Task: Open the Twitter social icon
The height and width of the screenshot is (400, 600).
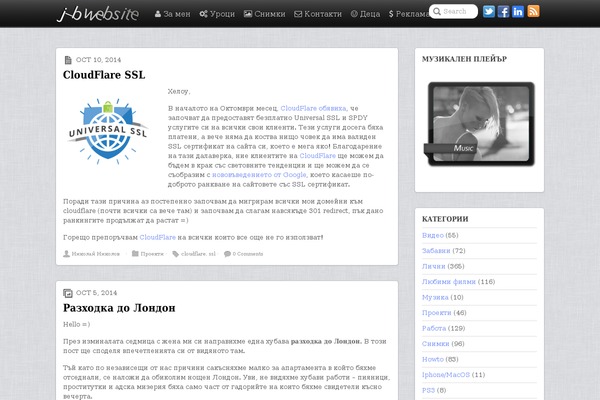Action: coord(489,11)
